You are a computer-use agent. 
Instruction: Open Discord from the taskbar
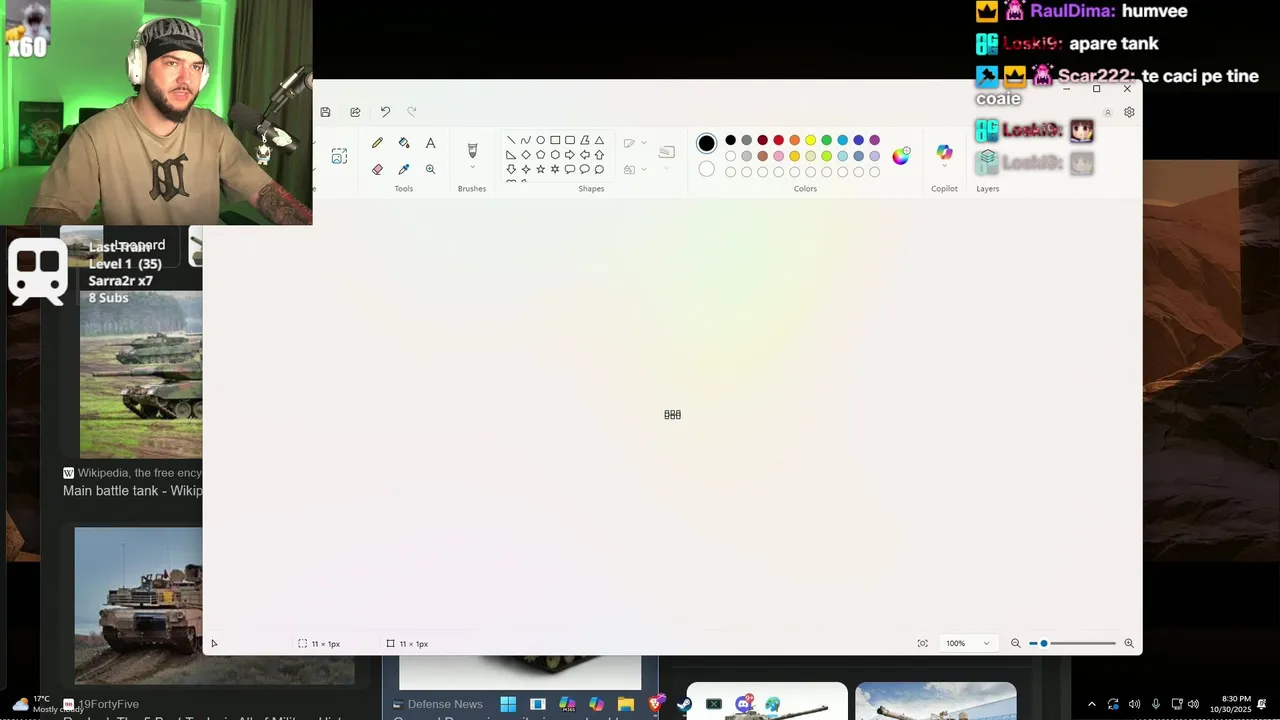coord(743,704)
